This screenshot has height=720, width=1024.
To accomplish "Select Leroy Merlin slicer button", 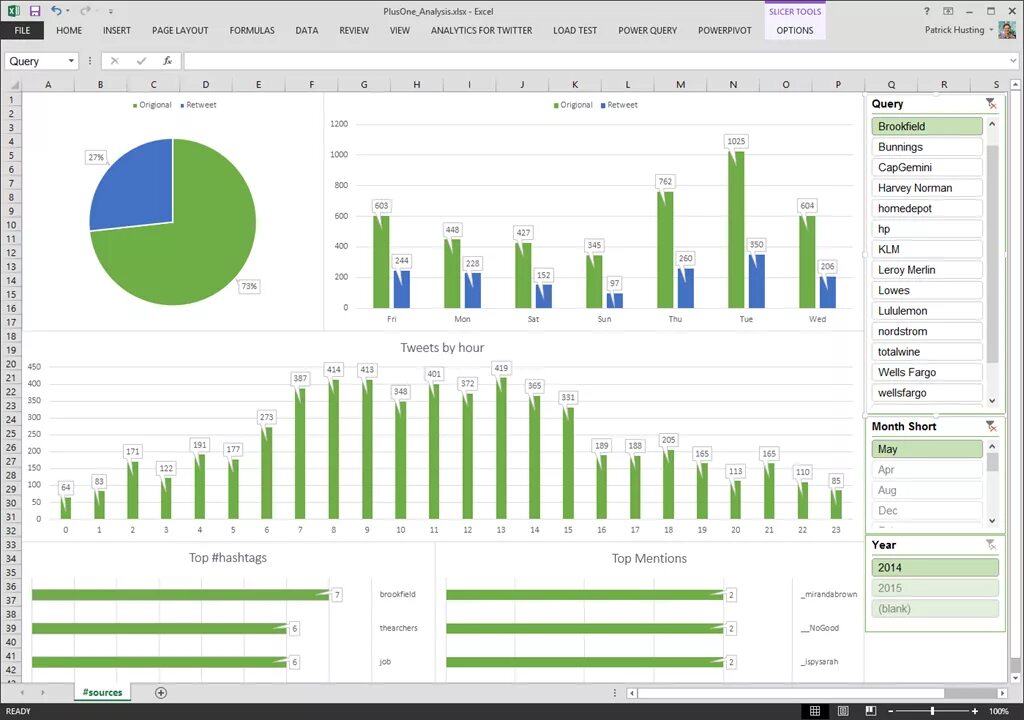I will click(x=927, y=270).
